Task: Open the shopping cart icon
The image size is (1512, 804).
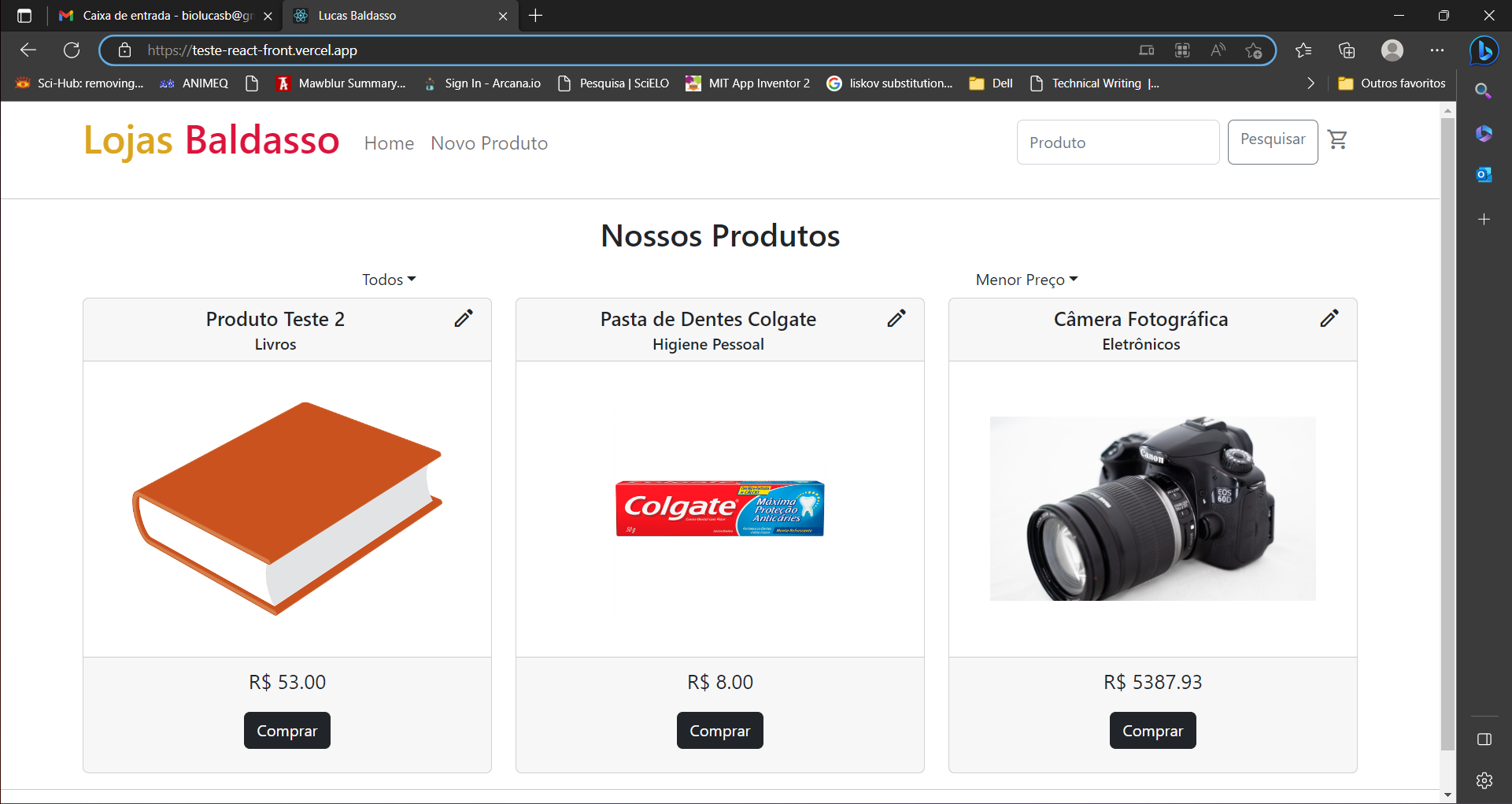Action: 1337,140
